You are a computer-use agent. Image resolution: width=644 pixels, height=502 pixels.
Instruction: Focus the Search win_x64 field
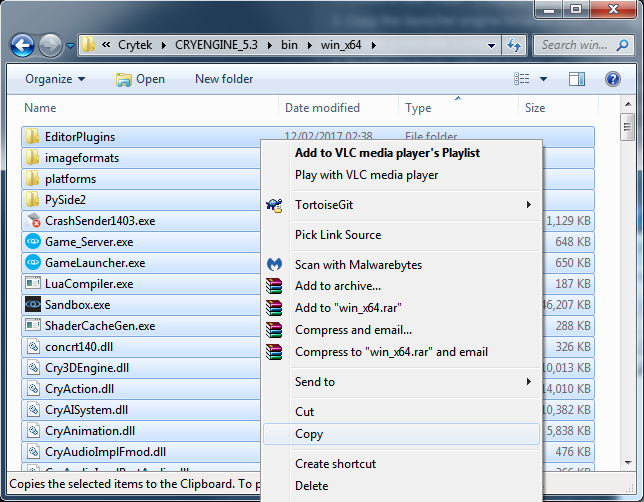[584, 45]
